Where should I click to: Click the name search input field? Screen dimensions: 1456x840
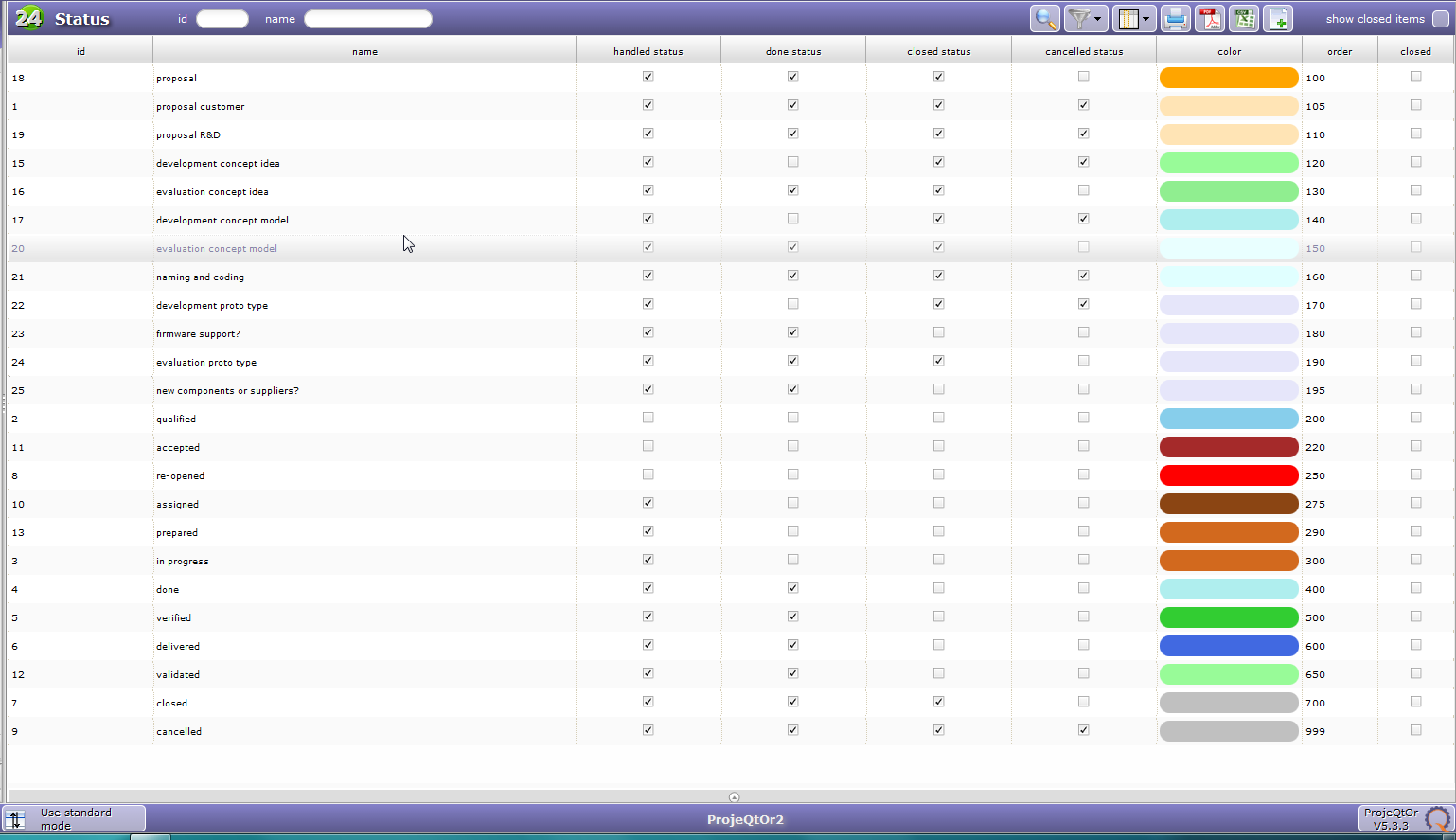367,19
